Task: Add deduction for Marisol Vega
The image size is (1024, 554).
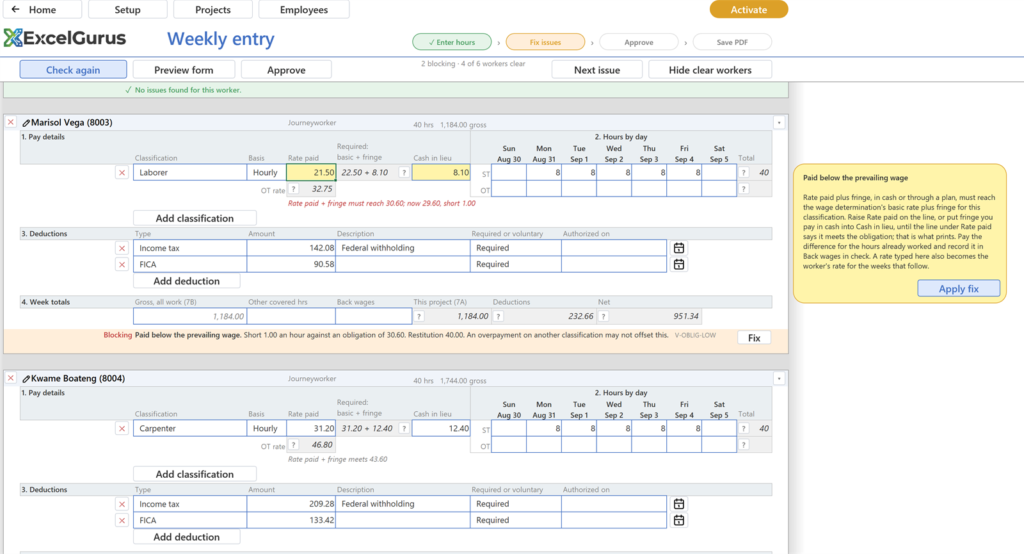Action: pyautogui.click(x=187, y=281)
